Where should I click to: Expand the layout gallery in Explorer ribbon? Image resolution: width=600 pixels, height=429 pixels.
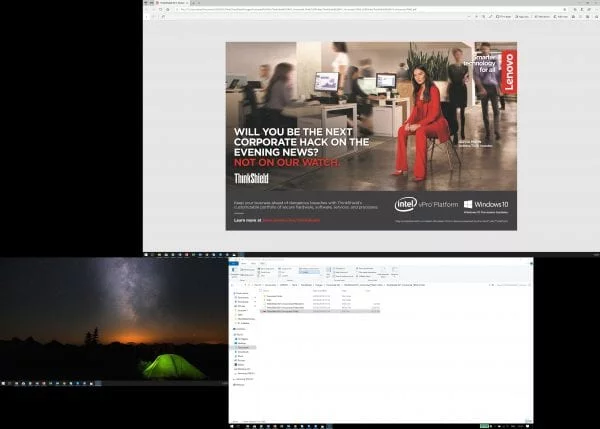(x=321, y=276)
